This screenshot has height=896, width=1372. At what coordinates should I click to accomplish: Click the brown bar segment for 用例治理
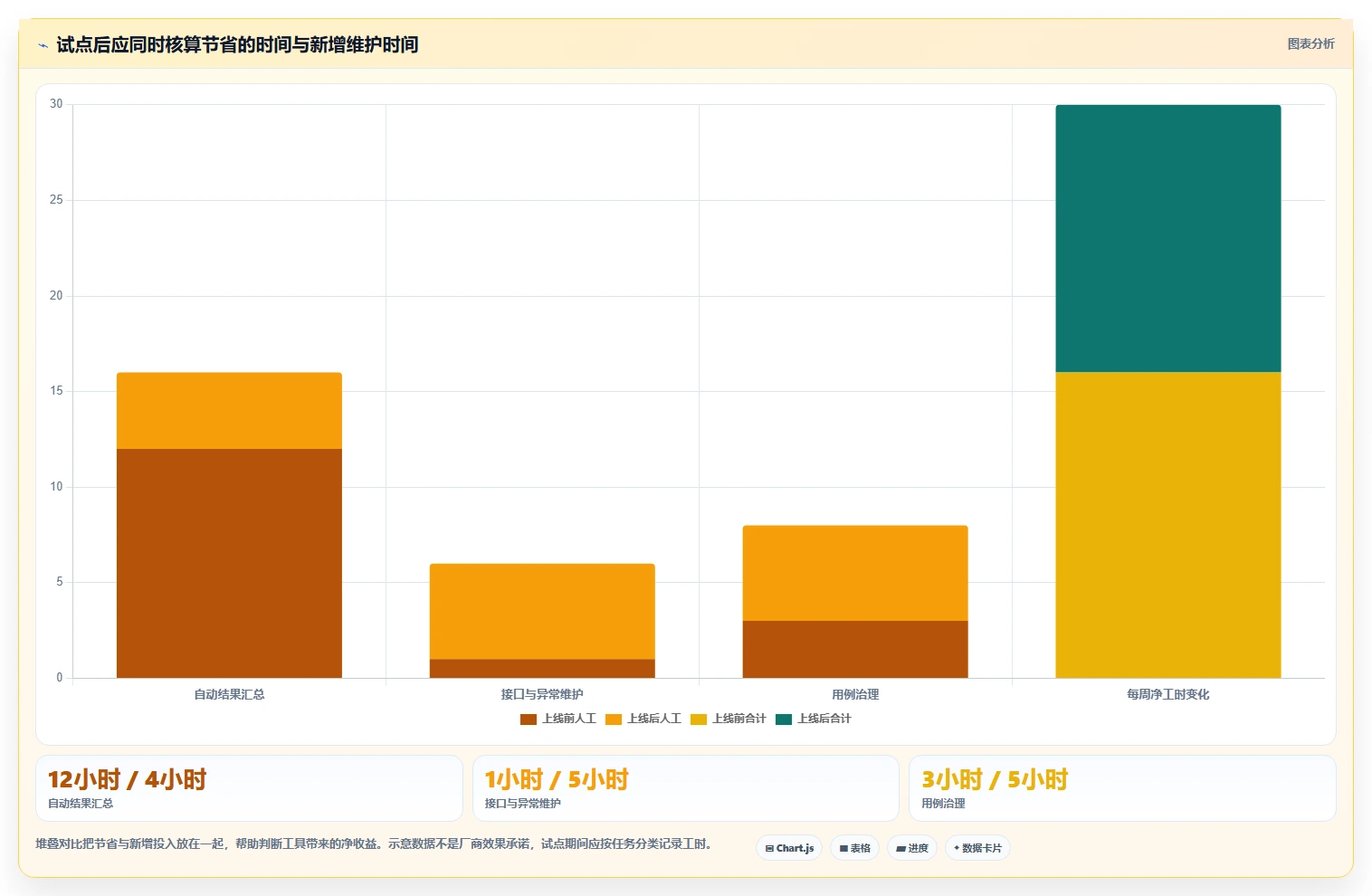coord(855,649)
